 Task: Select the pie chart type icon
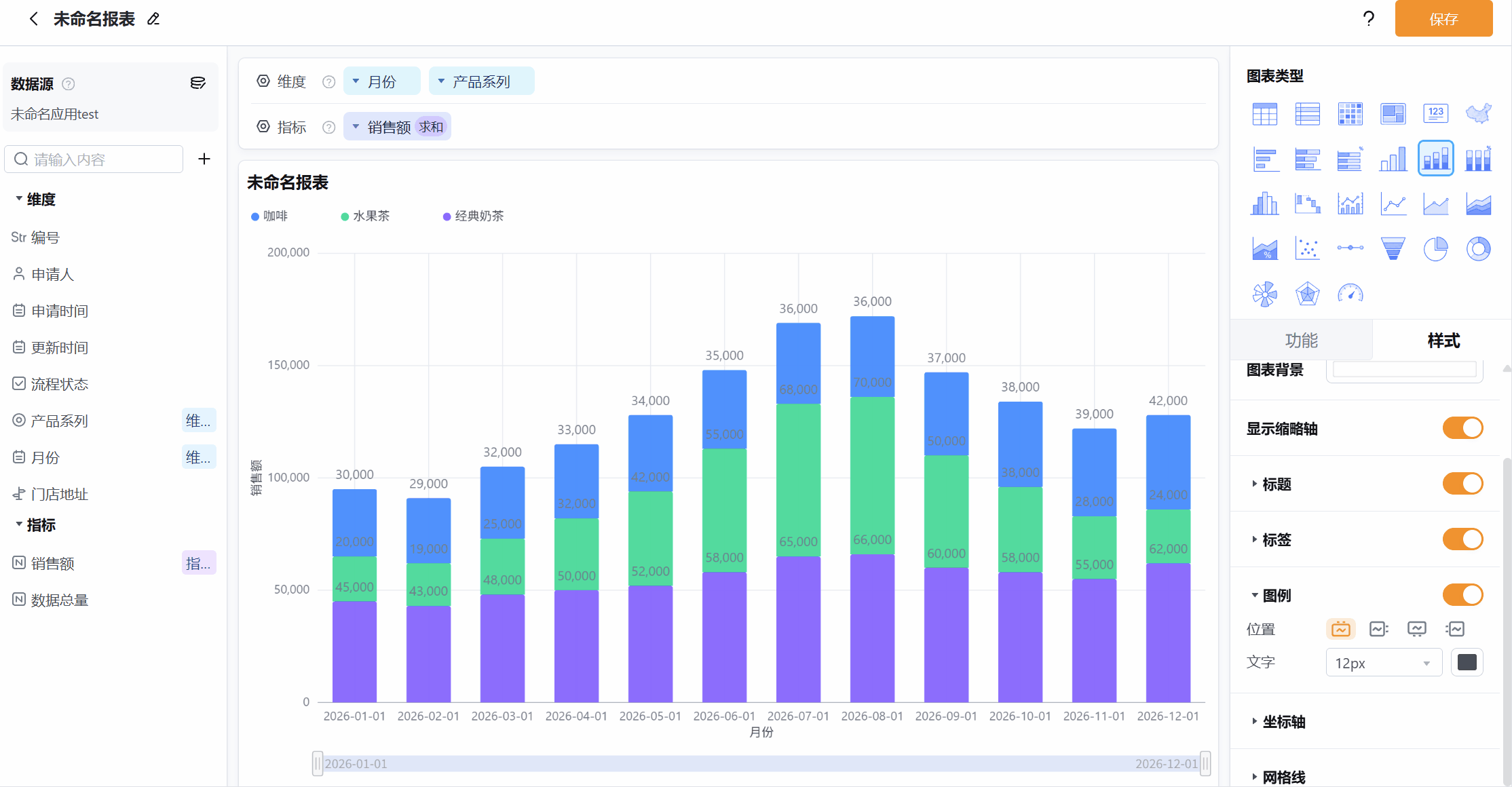point(1435,249)
